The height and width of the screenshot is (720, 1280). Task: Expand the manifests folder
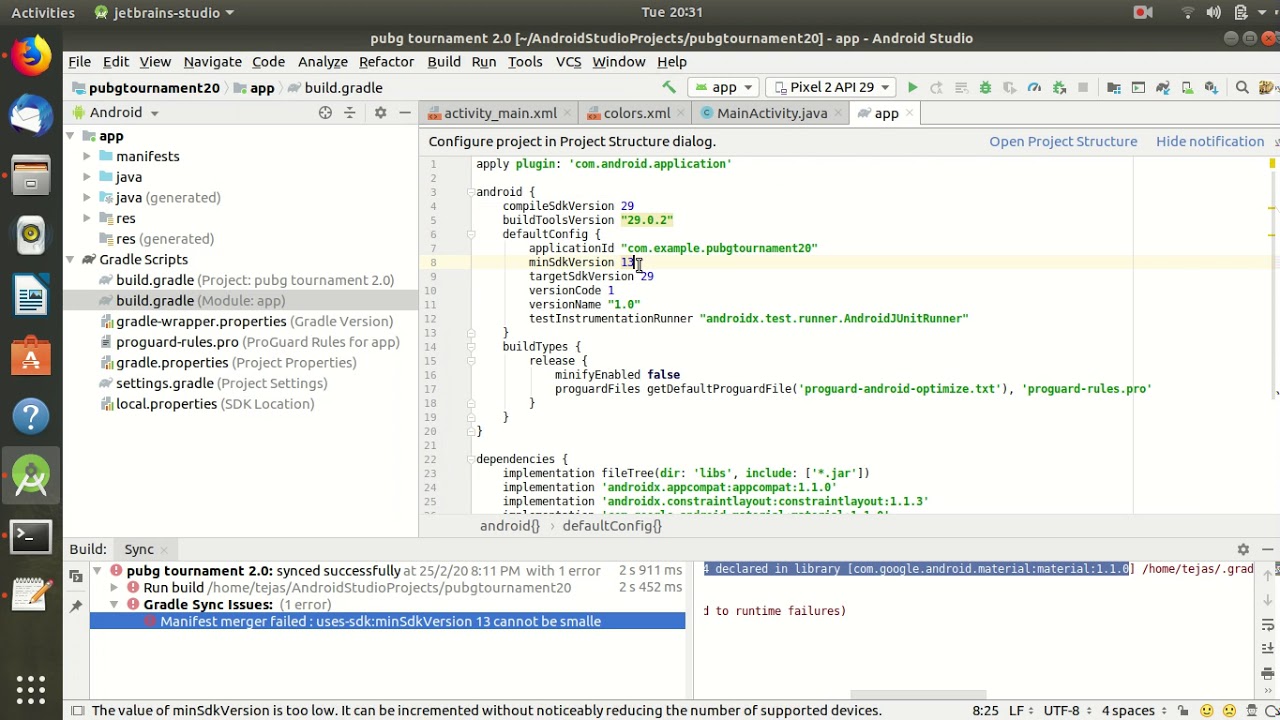point(87,157)
